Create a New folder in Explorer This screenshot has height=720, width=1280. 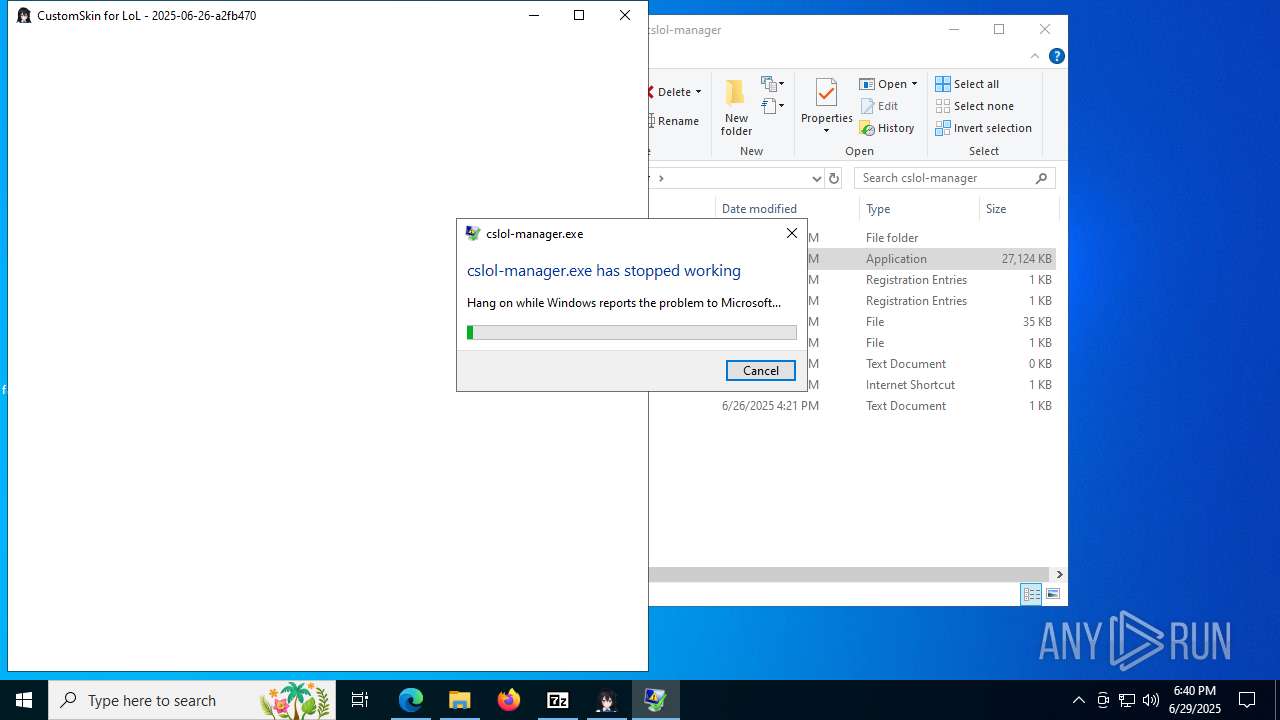(736, 108)
